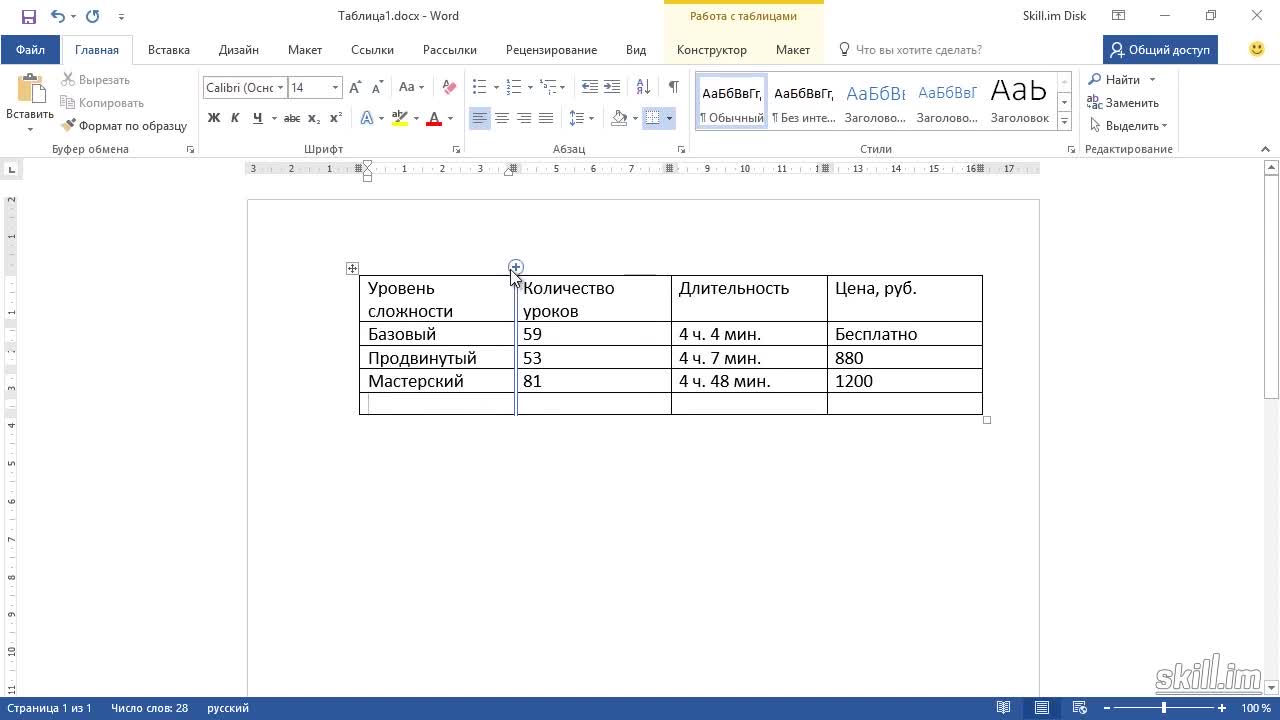Open the font color dropdown arrow

(450, 118)
